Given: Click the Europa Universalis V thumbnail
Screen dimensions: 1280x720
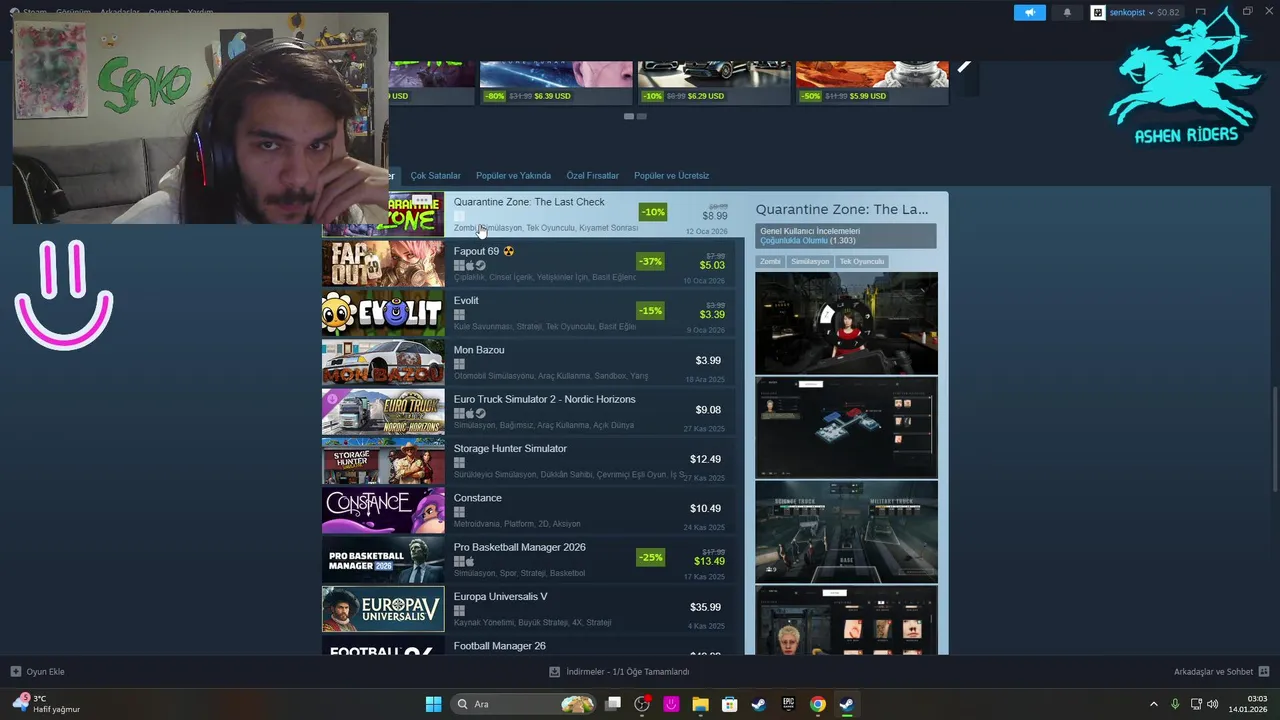Looking at the screenshot, I should pos(383,609).
